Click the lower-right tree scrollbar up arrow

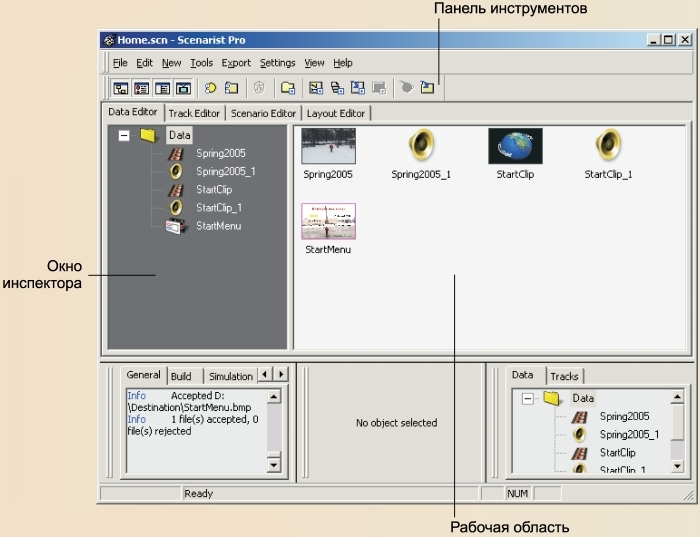(677, 396)
